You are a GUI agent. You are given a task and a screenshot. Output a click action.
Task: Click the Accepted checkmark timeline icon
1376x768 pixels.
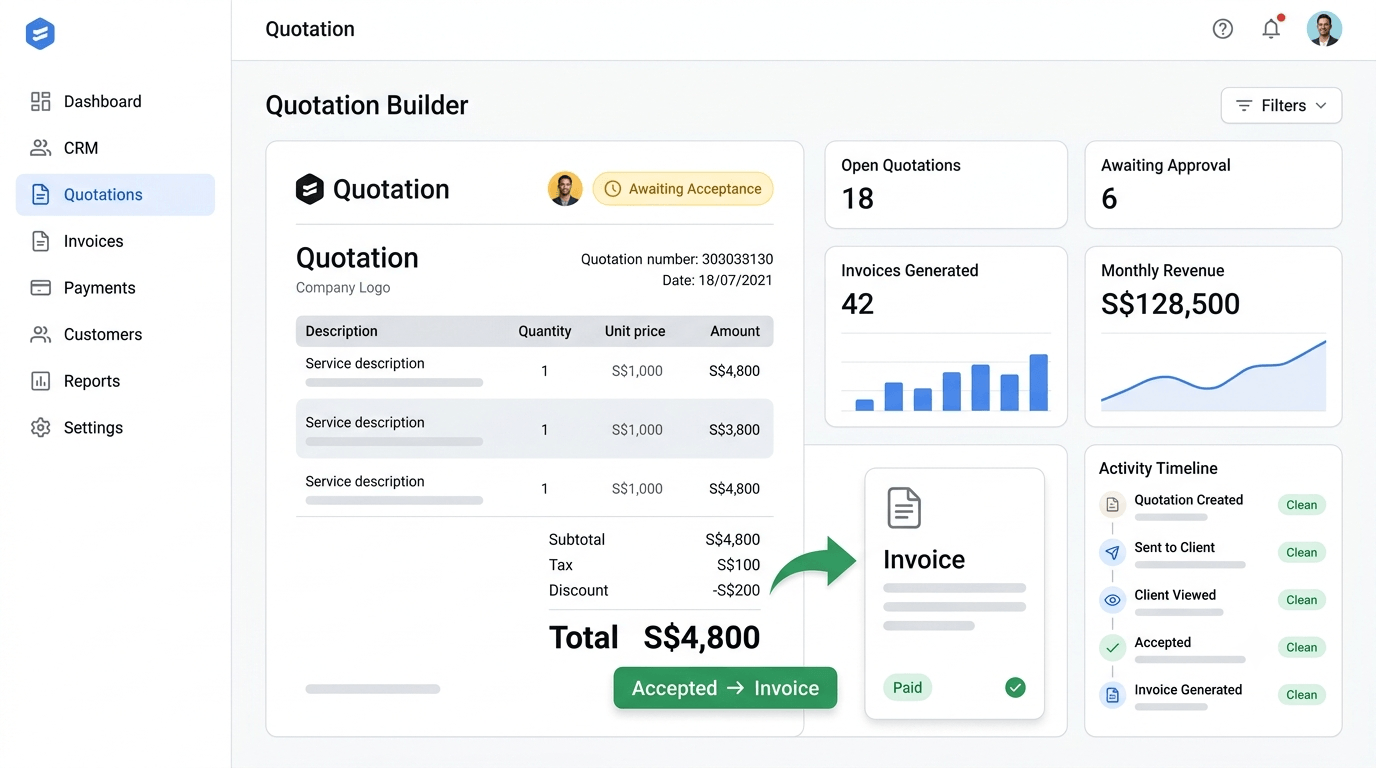[x=1112, y=648]
